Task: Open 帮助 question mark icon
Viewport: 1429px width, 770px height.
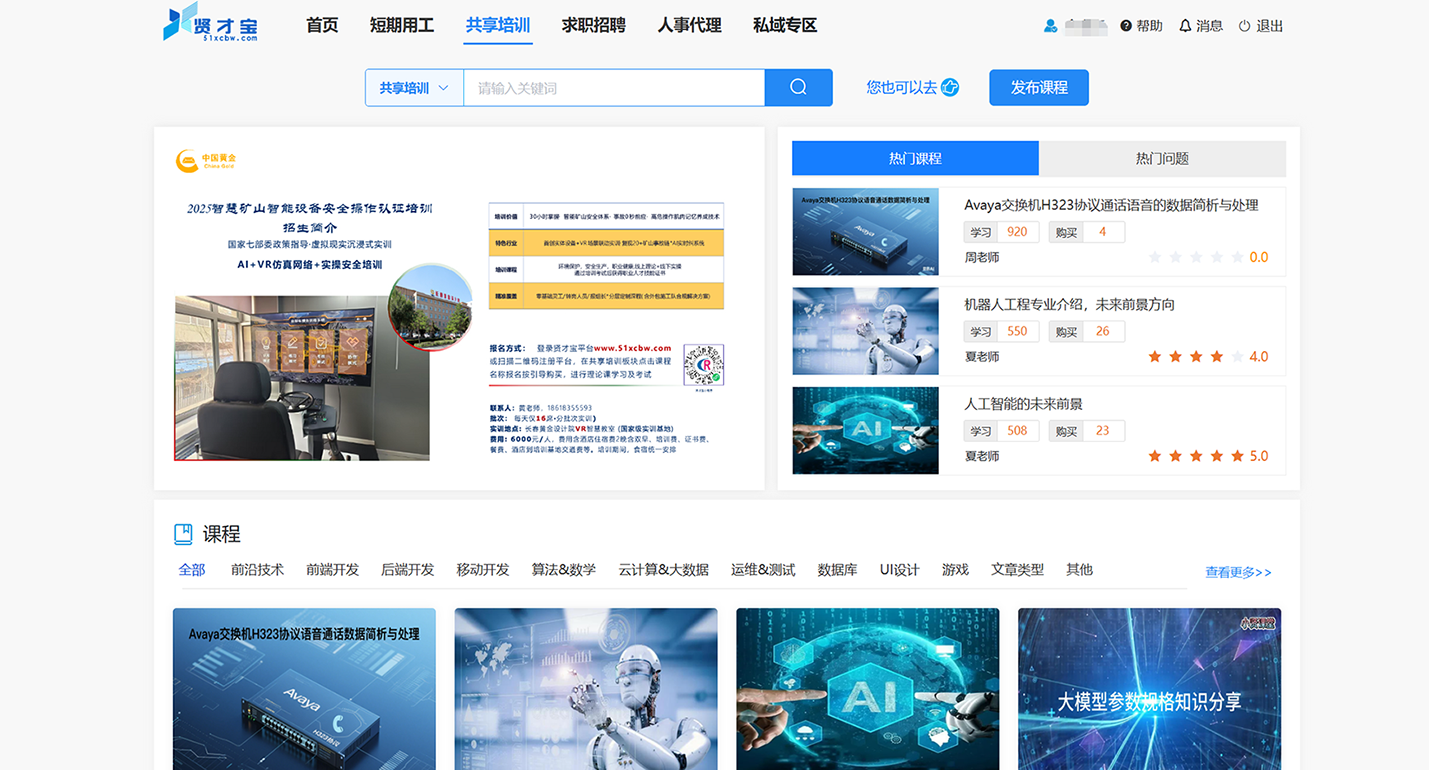Action: (x=1126, y=26)
